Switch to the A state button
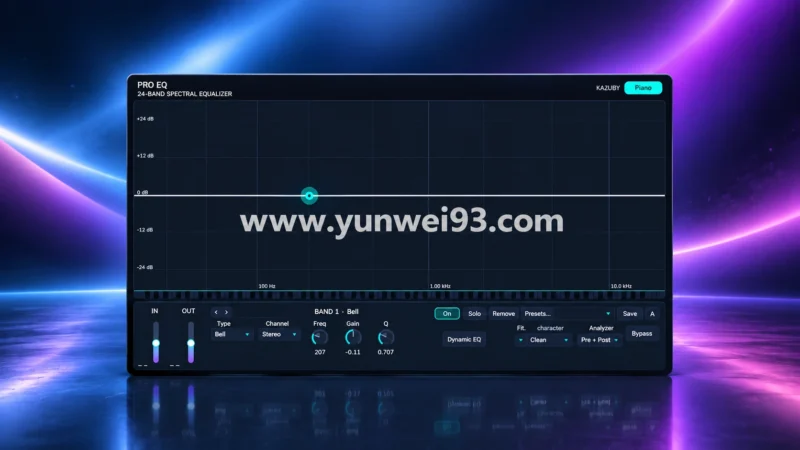 652,314
